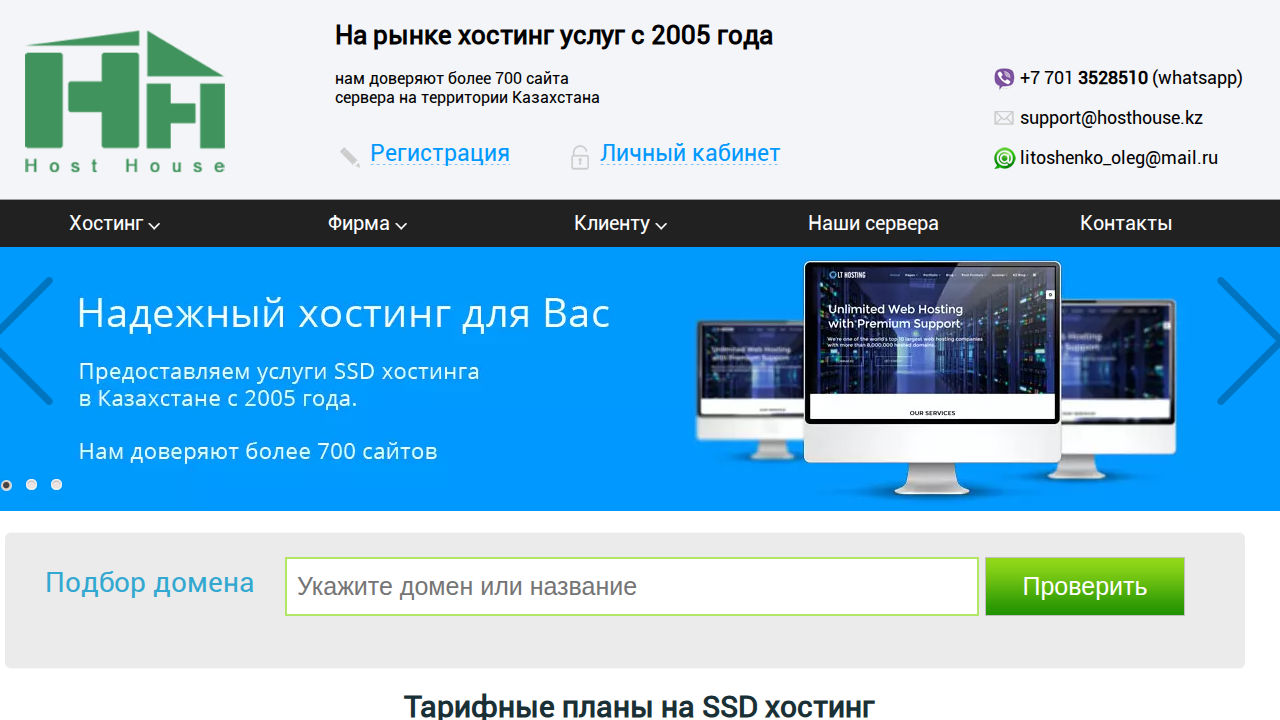Click the green Проверить button
1280x720 pixels.
coord(1085,586)
